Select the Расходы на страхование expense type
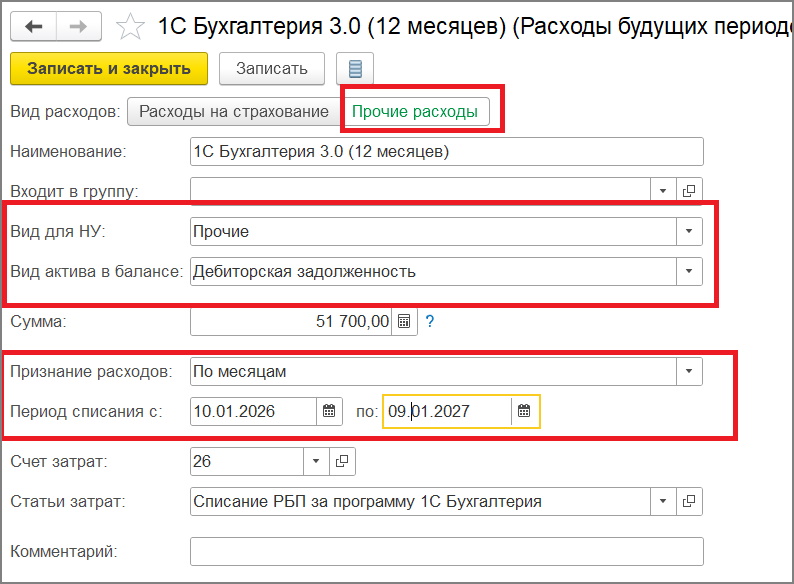 coord(233,111)
